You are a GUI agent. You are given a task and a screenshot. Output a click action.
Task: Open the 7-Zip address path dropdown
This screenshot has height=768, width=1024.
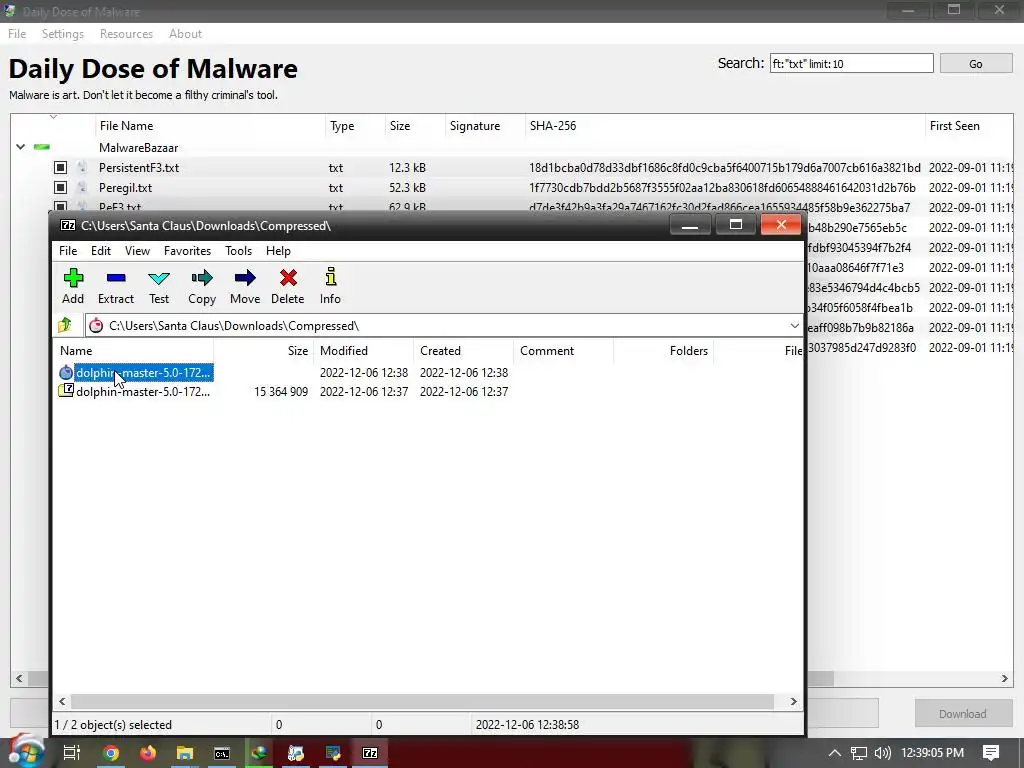794,325
